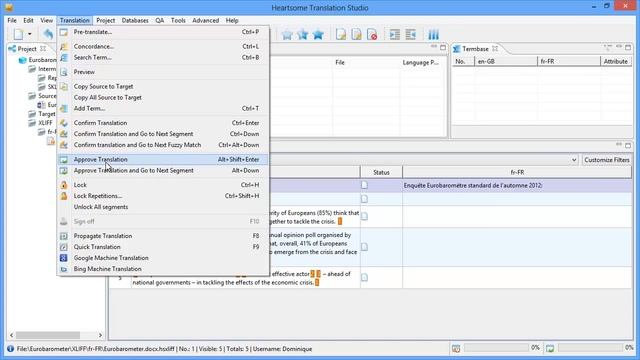The width and height of the screenshot is (640, 360).
Task: Click the Google Machine Translation icon
Action: coord(64,258)
